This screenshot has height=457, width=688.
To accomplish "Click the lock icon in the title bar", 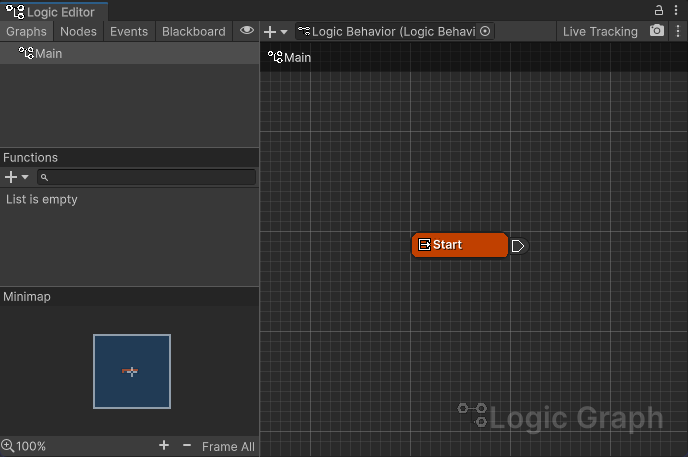I will (x=658, y=10).
